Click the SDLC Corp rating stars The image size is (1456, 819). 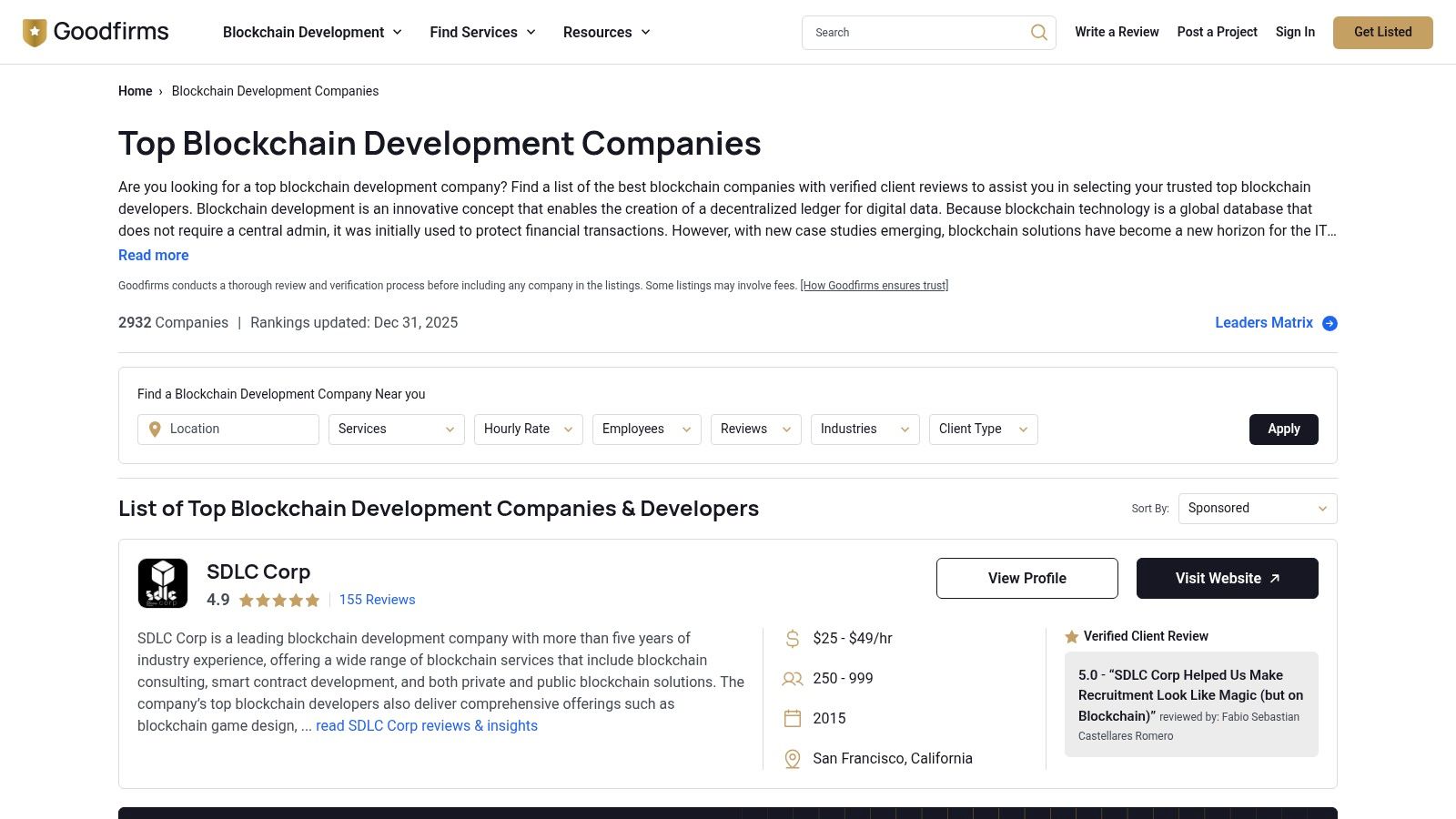click(x=279, y=601)
